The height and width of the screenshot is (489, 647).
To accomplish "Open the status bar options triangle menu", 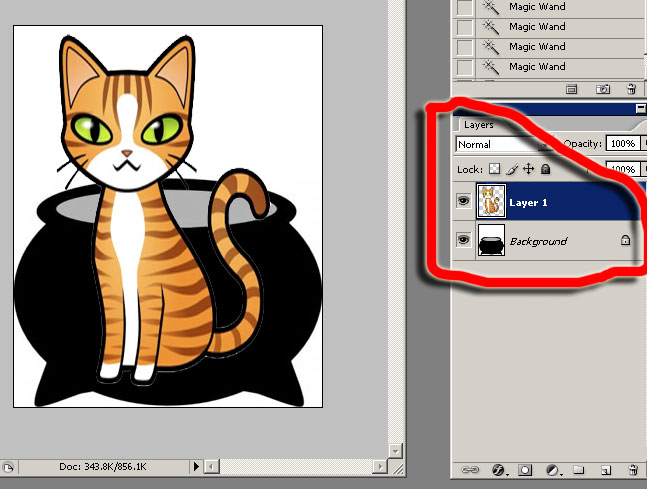I will [x=196, y=467].
